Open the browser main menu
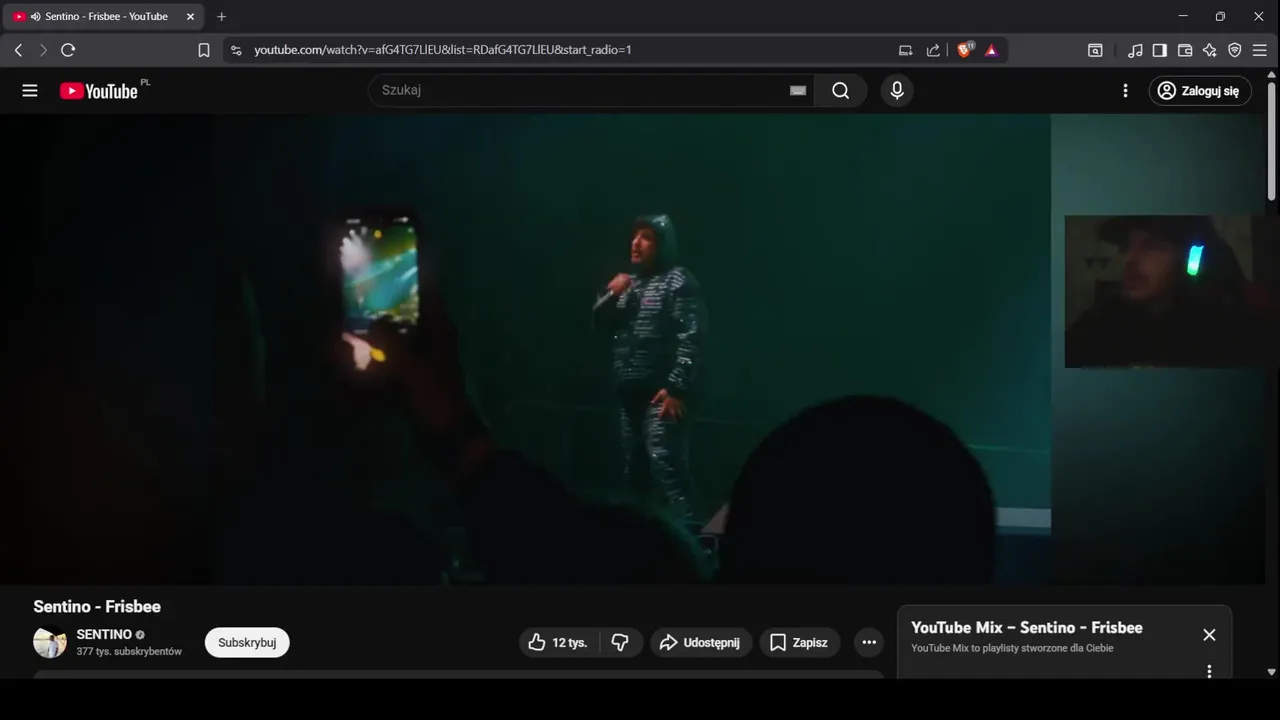1280x720 pixels. tap(1260, 50)
